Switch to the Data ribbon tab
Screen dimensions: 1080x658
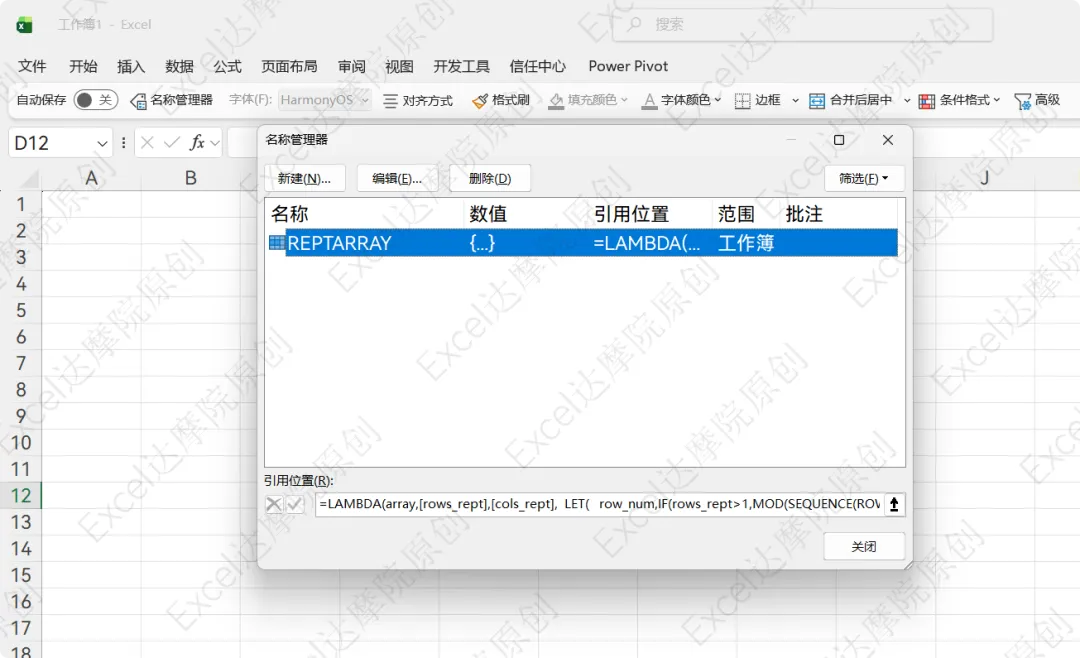(x=179, y=66)
